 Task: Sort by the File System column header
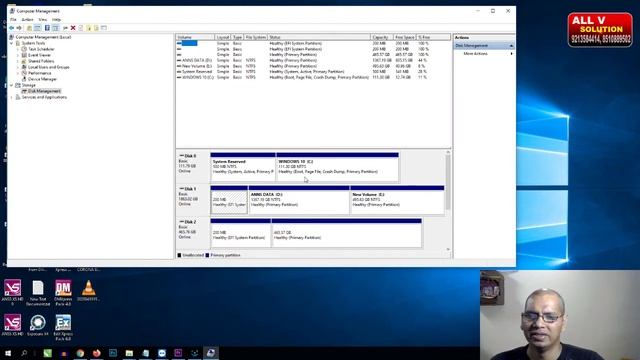[256, 37]
